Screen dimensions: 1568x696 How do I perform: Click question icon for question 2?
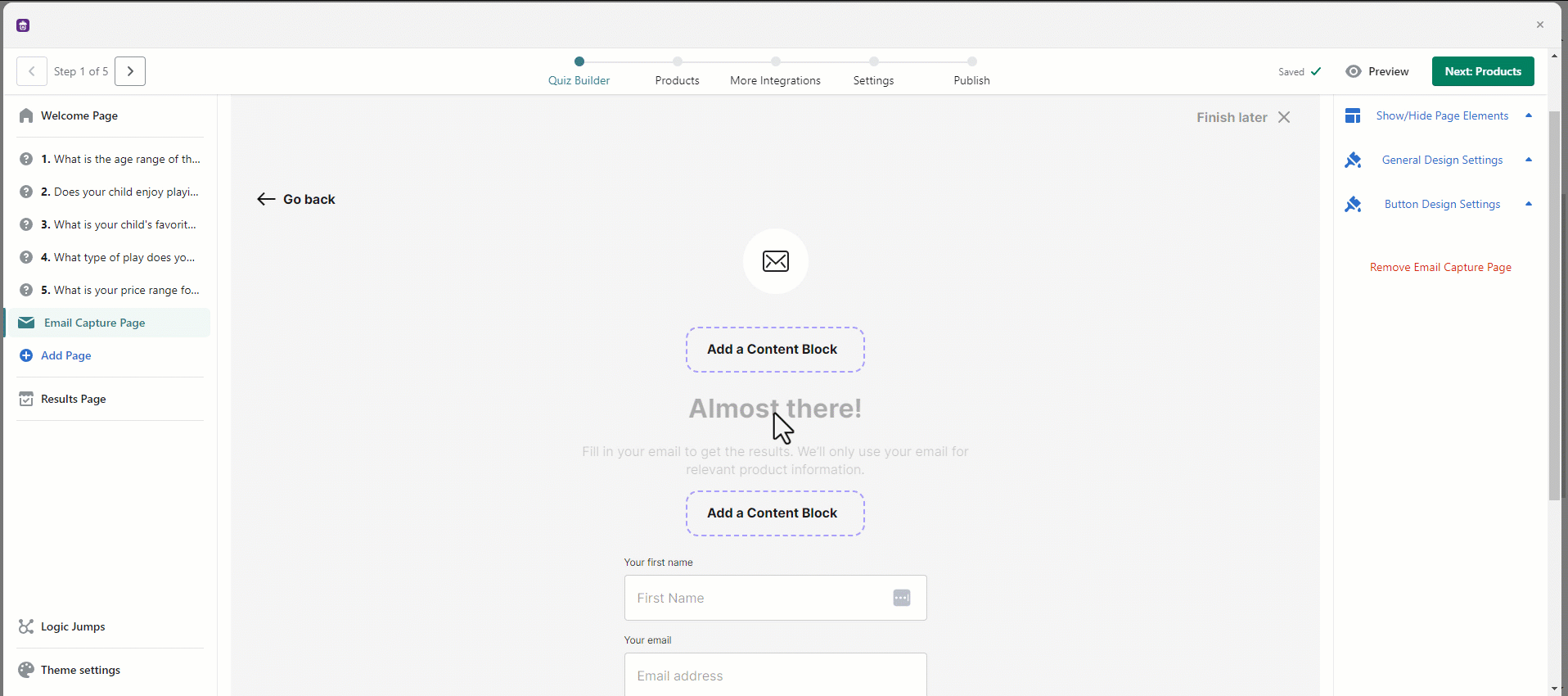pos(26,192)
